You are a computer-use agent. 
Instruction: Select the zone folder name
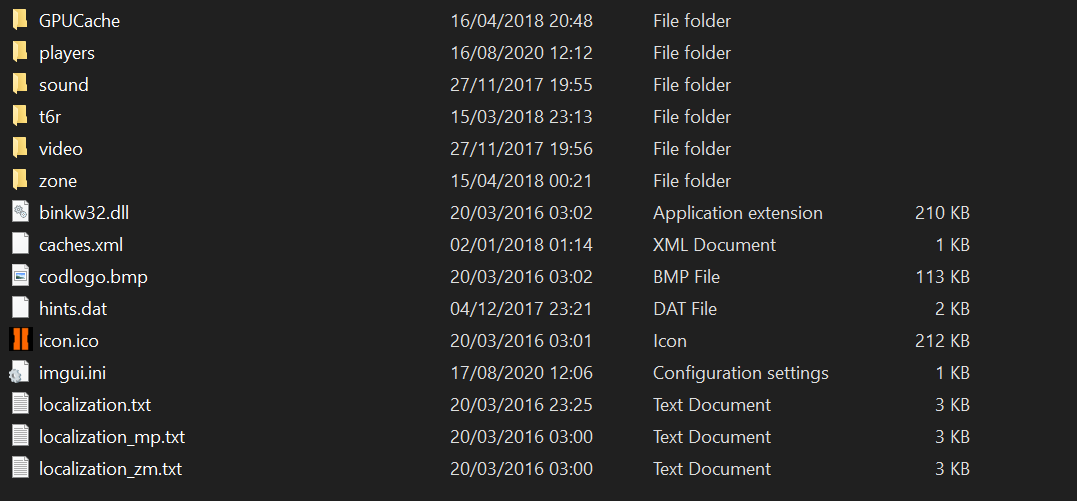pyautogui.click(x=58, y=181)
